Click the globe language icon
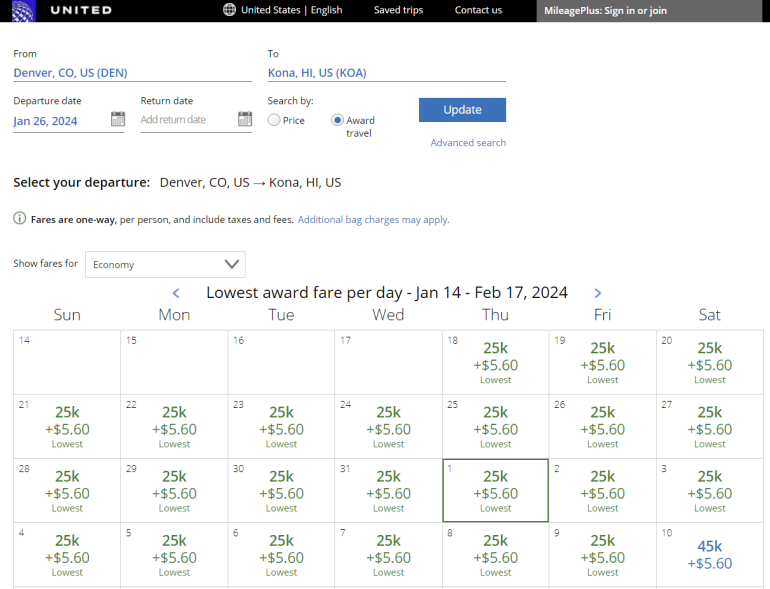770x589 pixels. (230, 10)
